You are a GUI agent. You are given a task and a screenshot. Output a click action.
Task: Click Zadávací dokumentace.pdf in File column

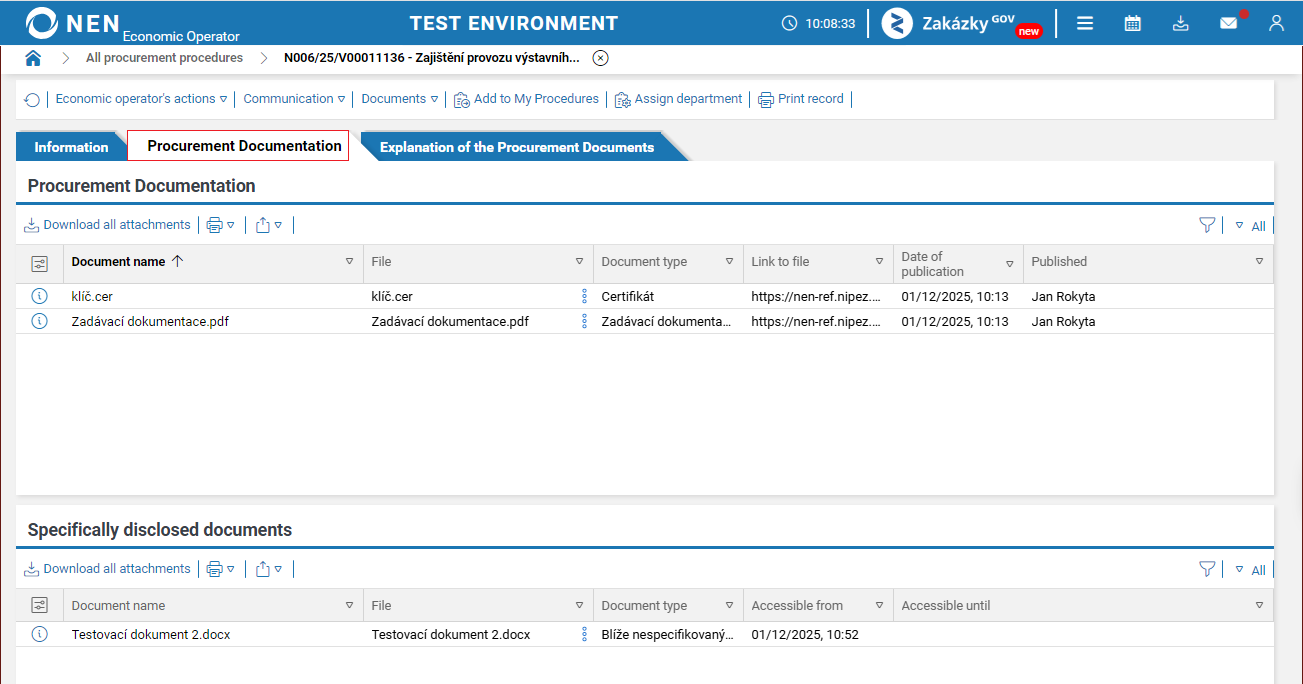pos(450,321)
